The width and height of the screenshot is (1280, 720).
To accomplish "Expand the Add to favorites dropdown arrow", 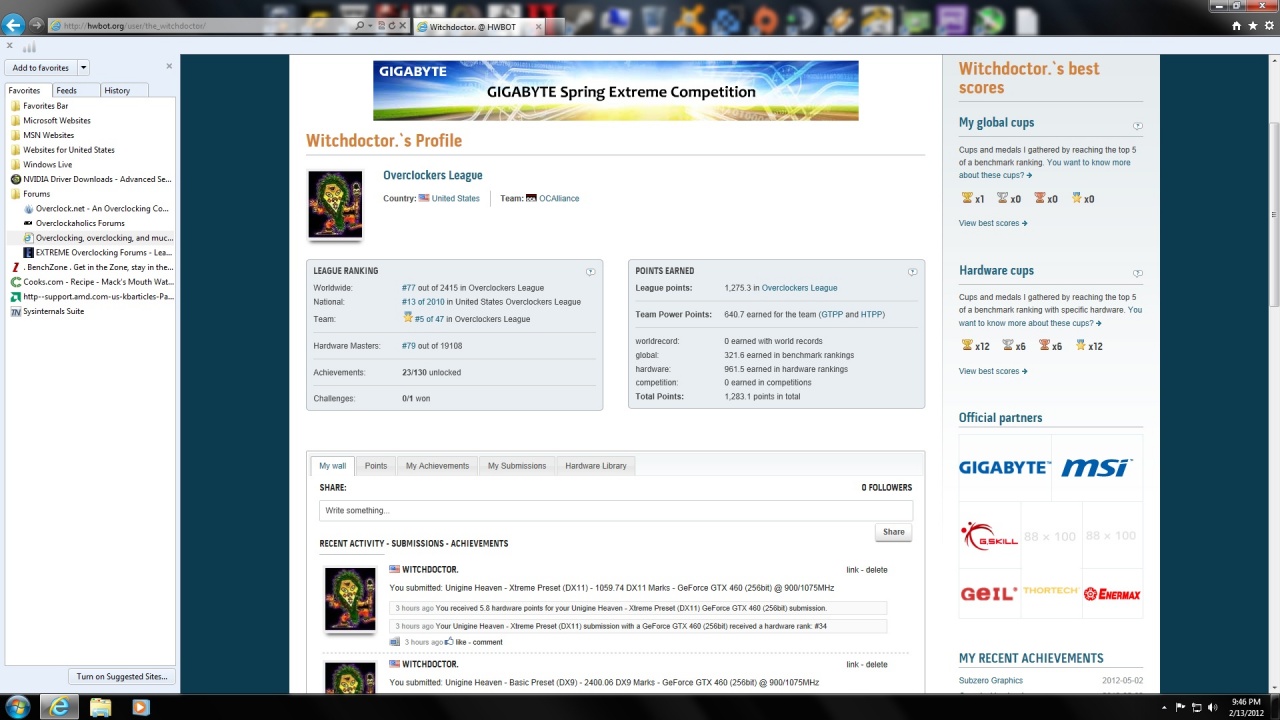I will click(84, 68).
